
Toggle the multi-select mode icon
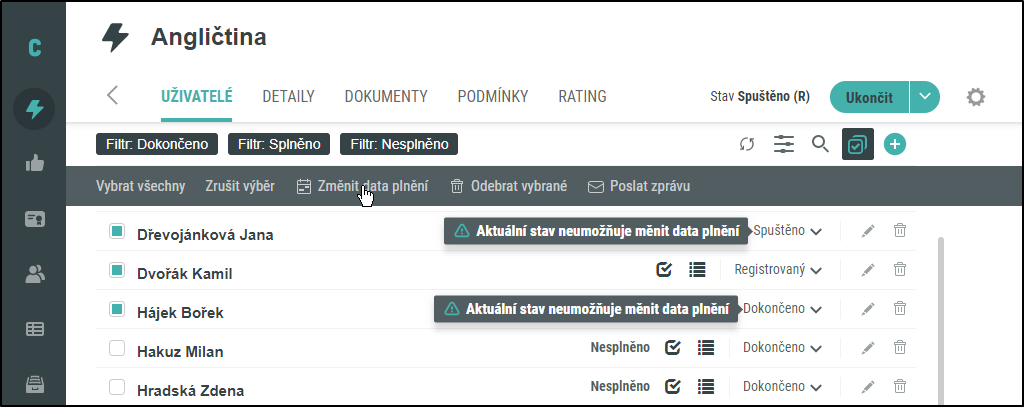[x=858, y=145]
